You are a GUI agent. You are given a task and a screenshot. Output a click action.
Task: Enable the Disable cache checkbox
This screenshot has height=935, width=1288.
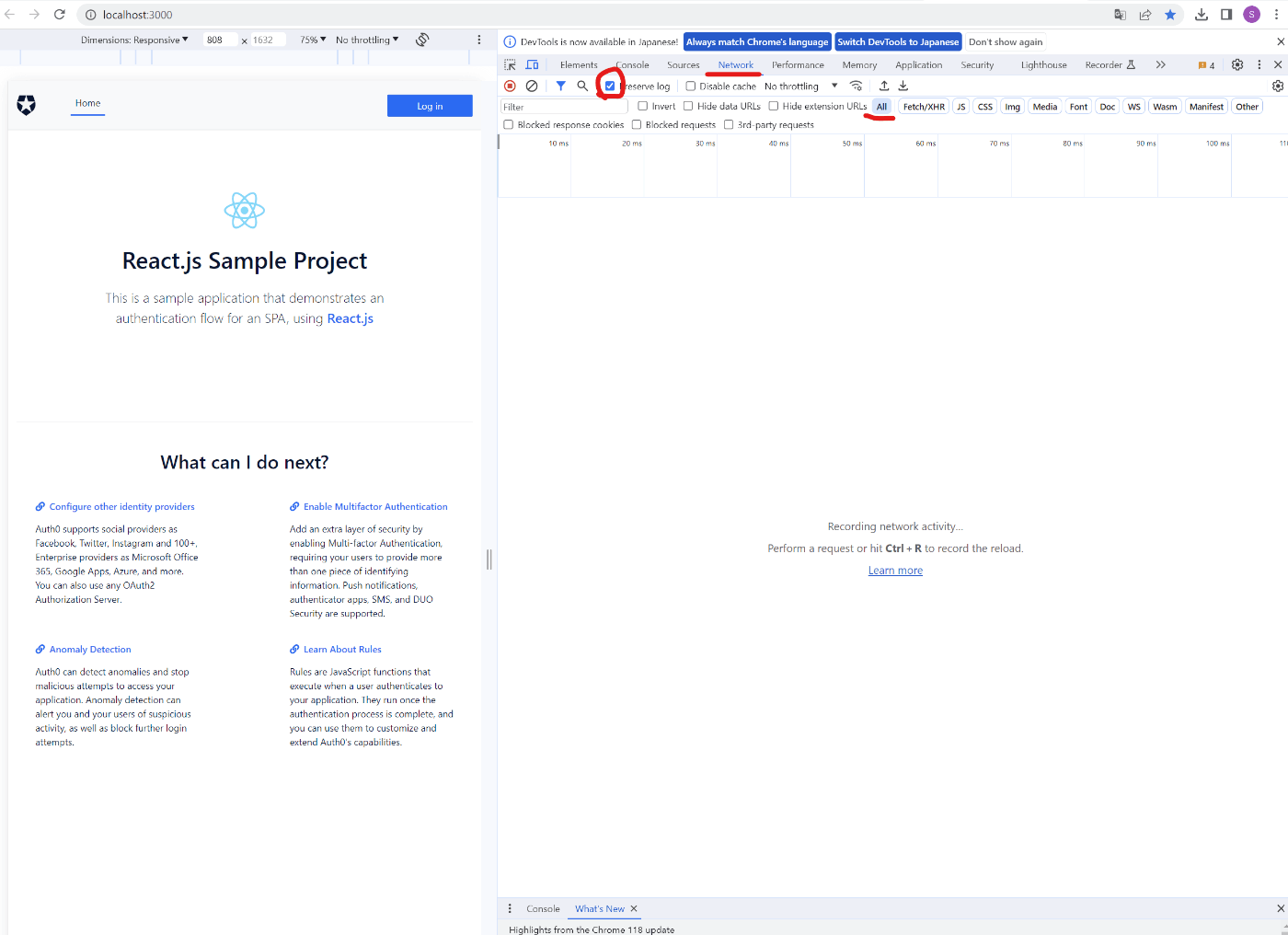pos(690,87)
